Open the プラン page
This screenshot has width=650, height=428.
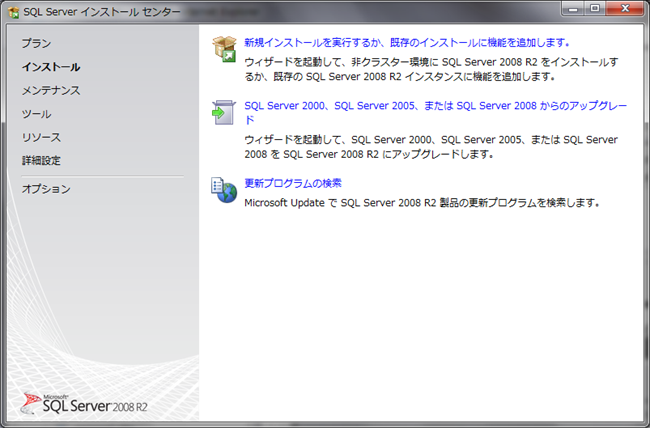36,43
